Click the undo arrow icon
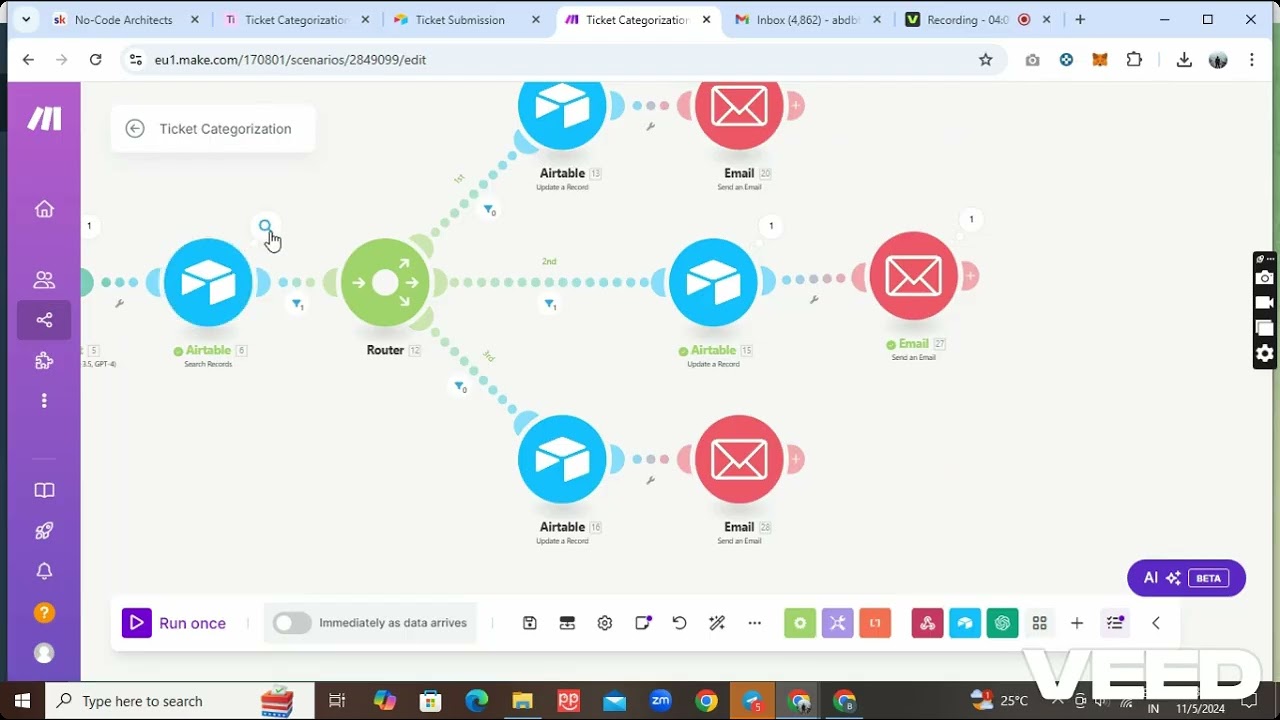 (680, 623)
